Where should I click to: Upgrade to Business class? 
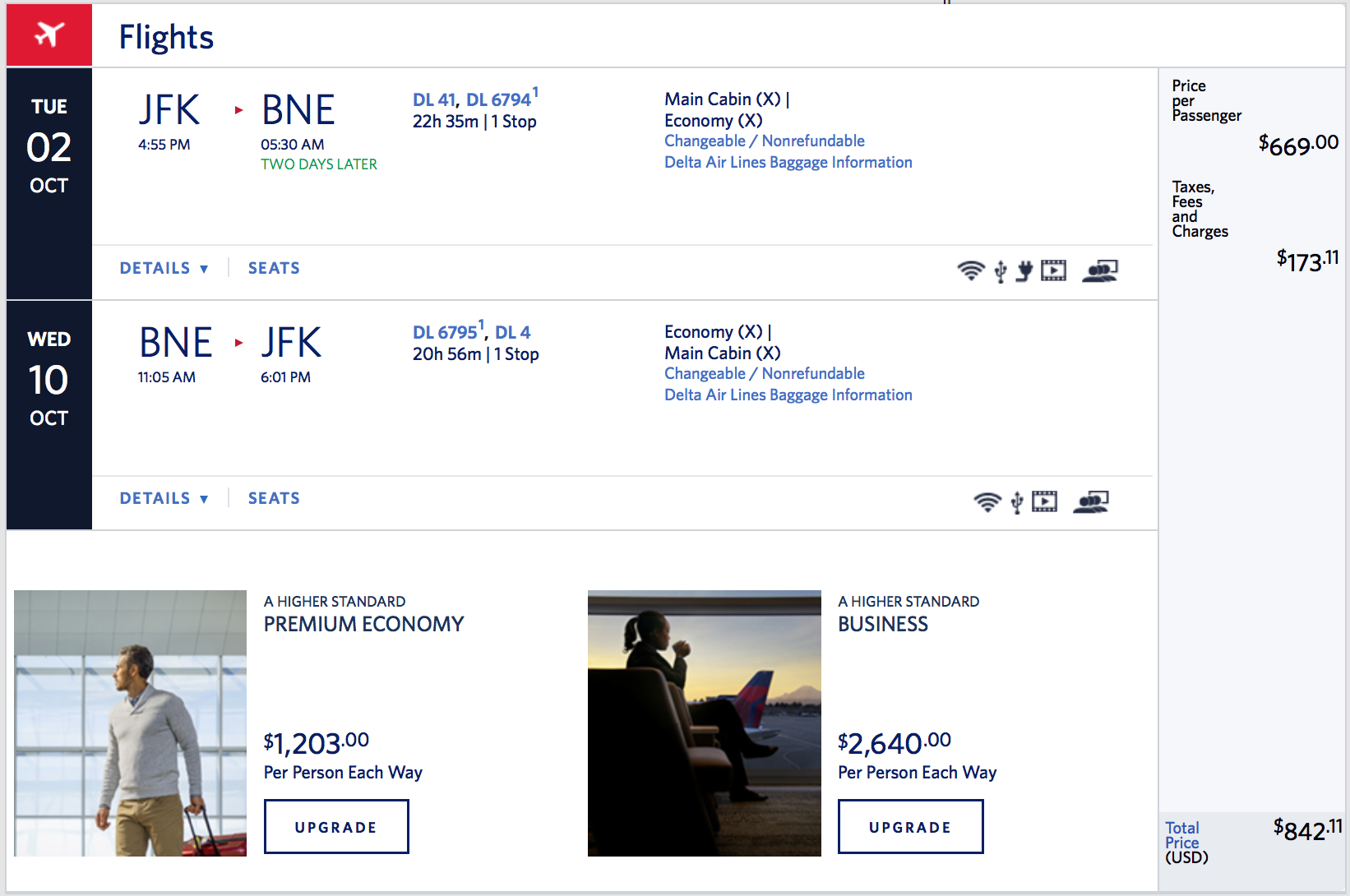[x=910, y=827]
